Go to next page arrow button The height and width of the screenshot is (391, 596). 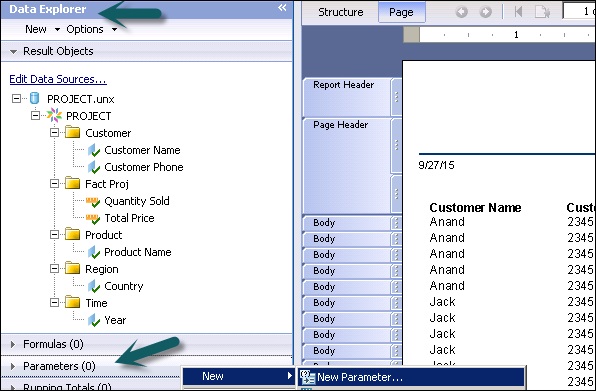[x=485, y=12]
